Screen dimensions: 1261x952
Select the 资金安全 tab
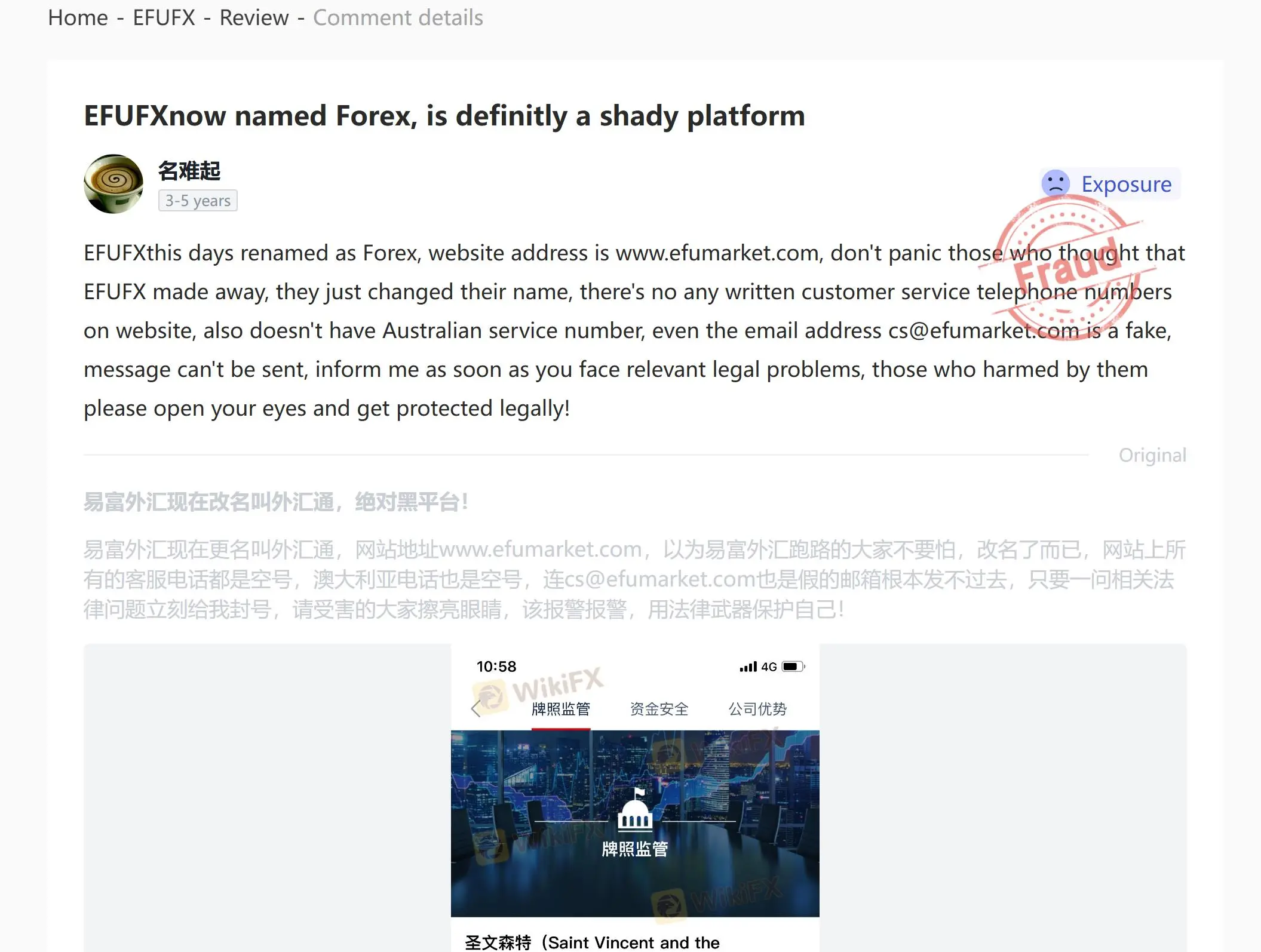tap(659, 709)
